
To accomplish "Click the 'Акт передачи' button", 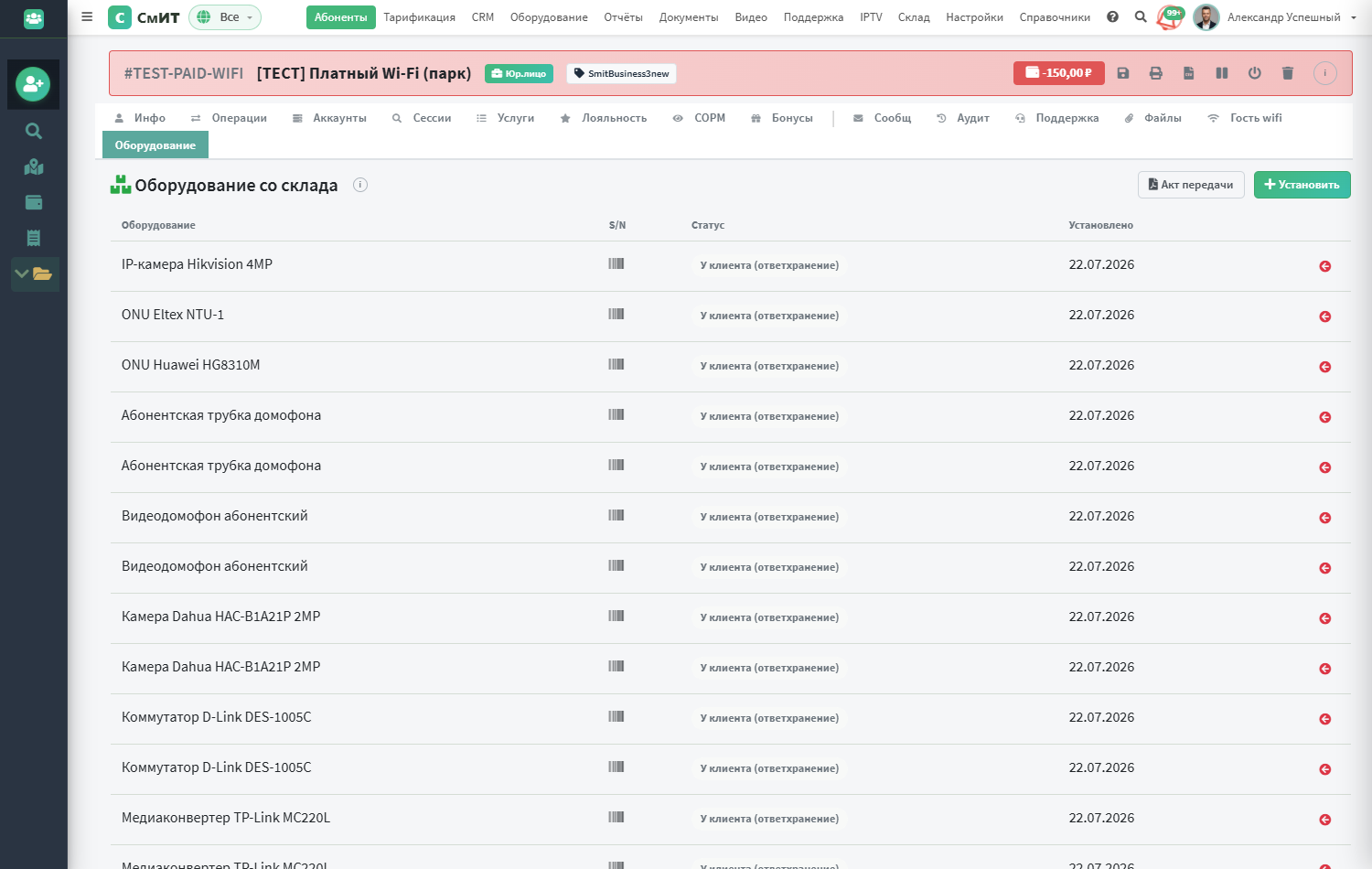I will click(x=1191, y=185).
